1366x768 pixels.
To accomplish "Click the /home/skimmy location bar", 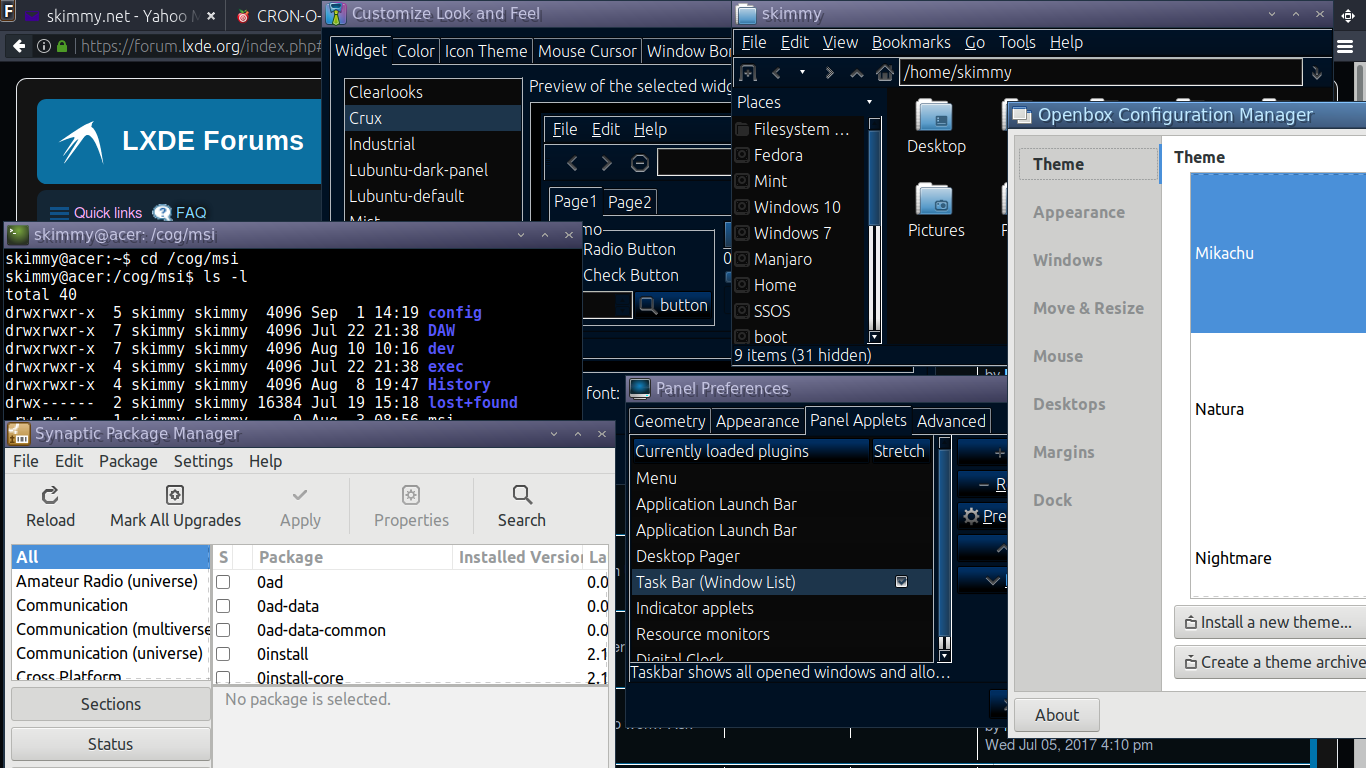I will tap(1100, 72).
